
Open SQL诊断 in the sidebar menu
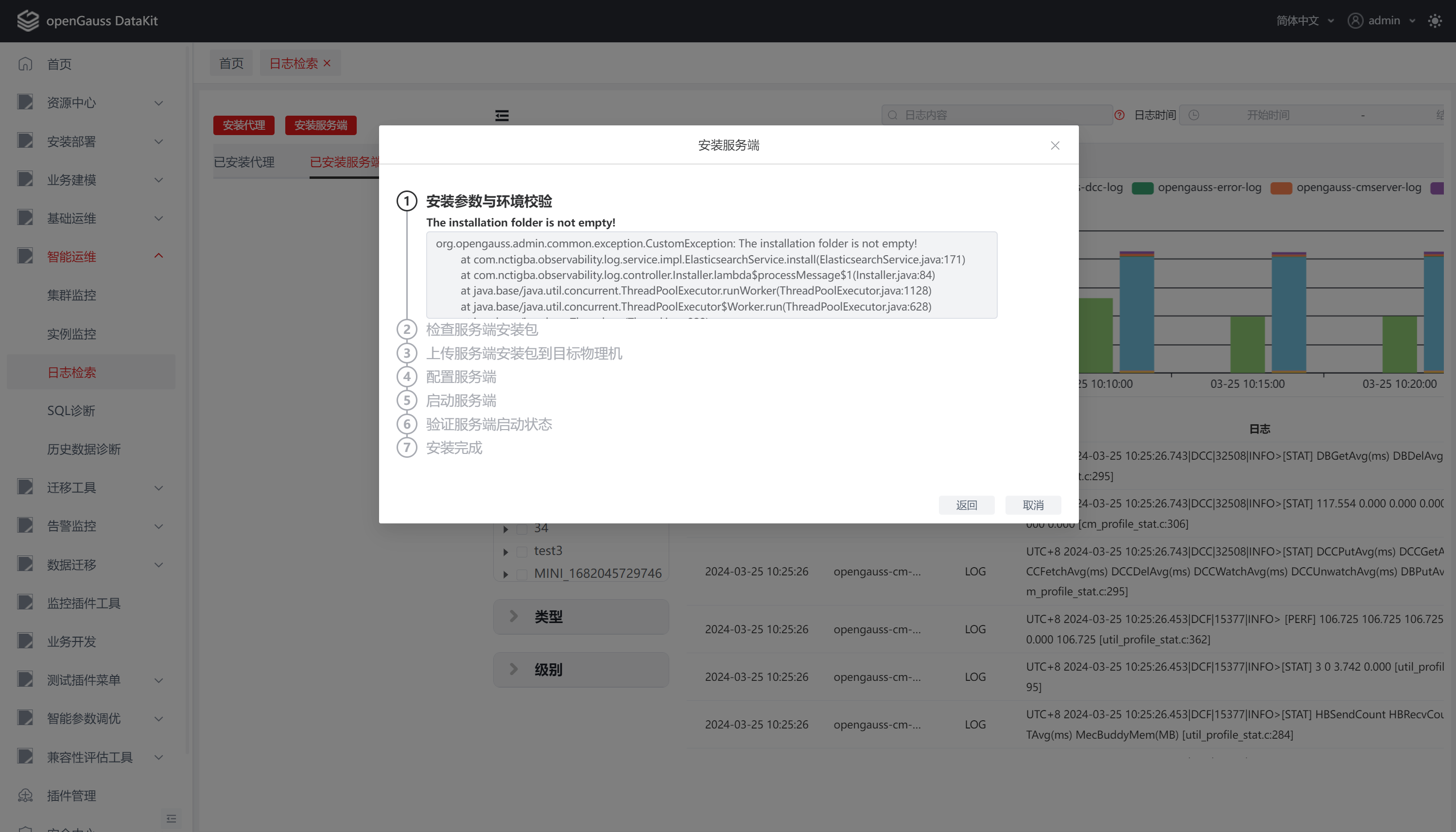click(x=71, y=411)
